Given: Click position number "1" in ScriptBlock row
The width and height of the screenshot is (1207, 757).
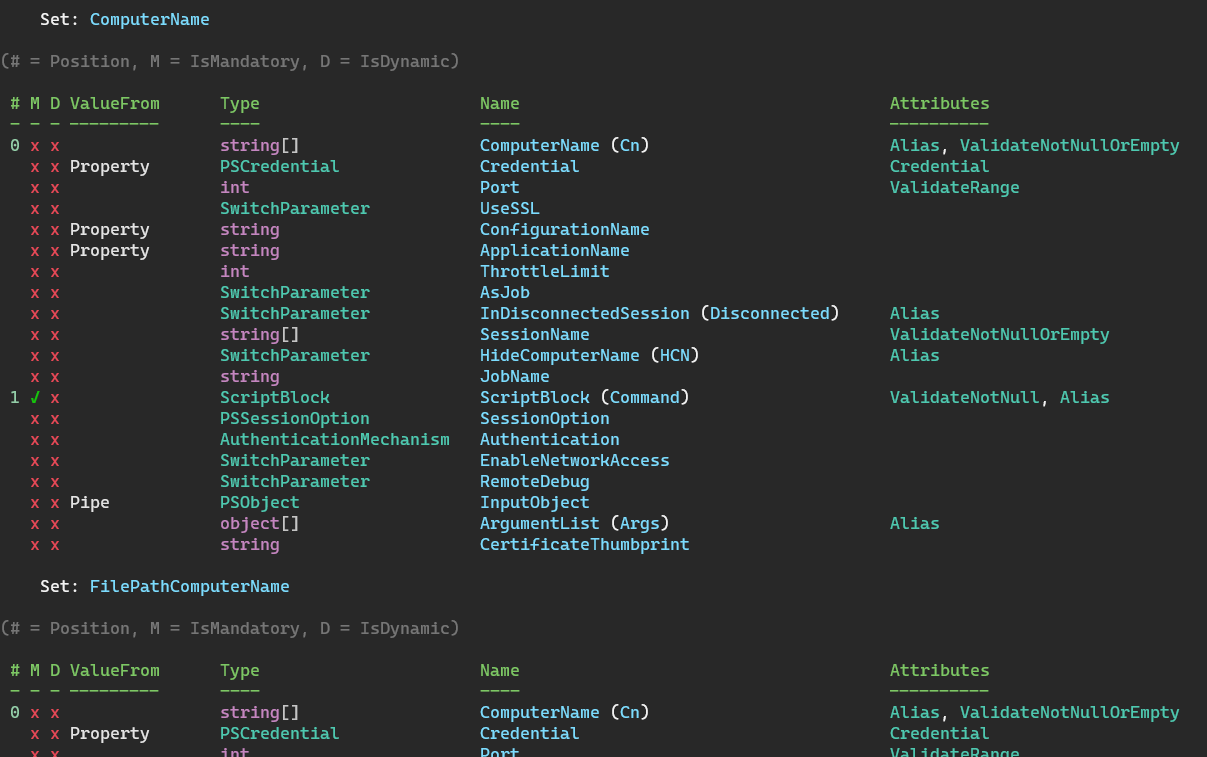Looking at the screenshot, I should pyautogui.click(x=15, y=397).
